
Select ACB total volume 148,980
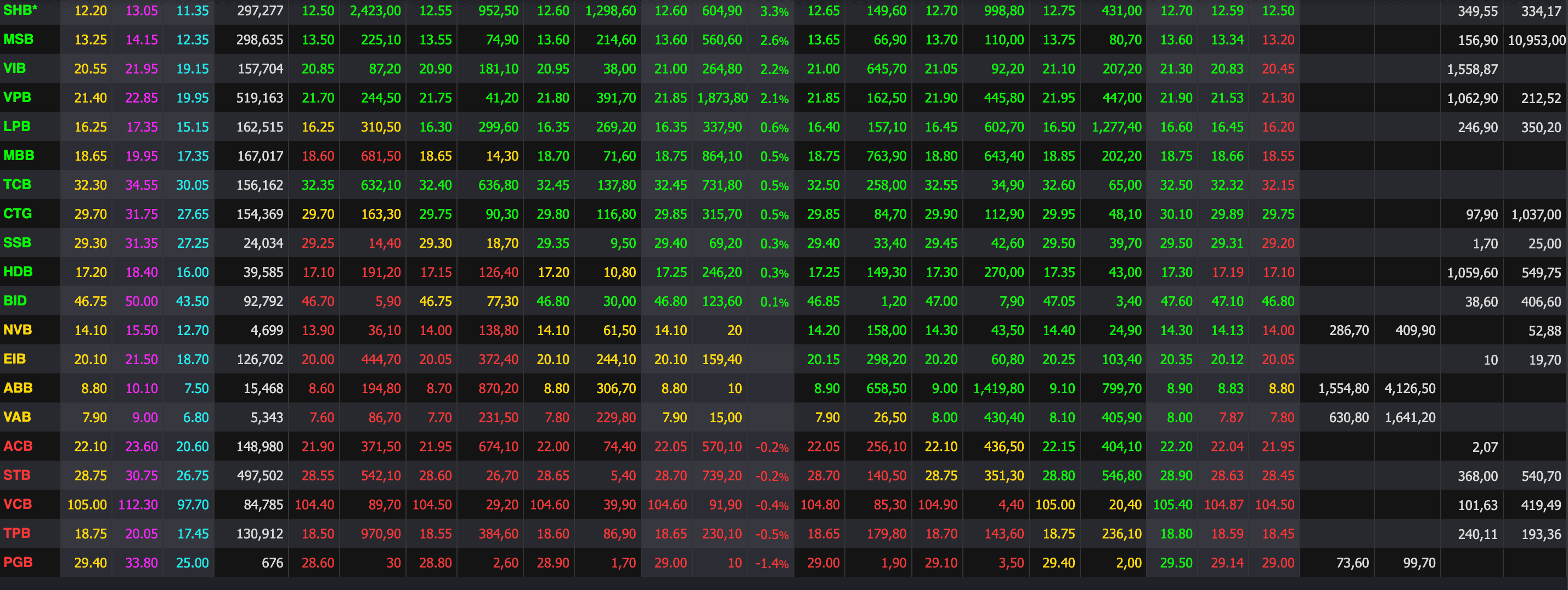(x=260, y=447)
